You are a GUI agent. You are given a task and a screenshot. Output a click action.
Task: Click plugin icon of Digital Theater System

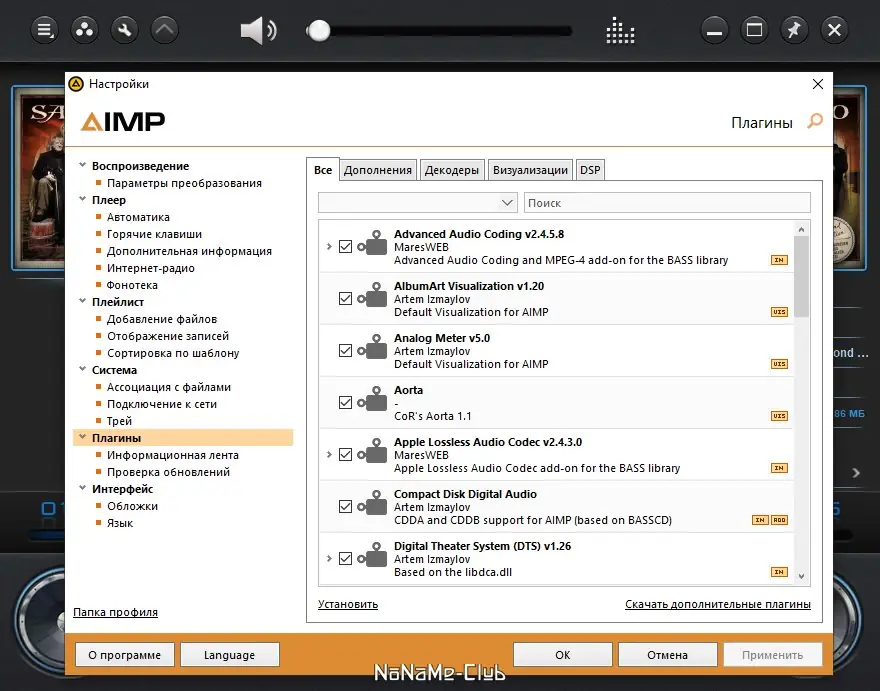pyautogui.click(x=373, y=555)
